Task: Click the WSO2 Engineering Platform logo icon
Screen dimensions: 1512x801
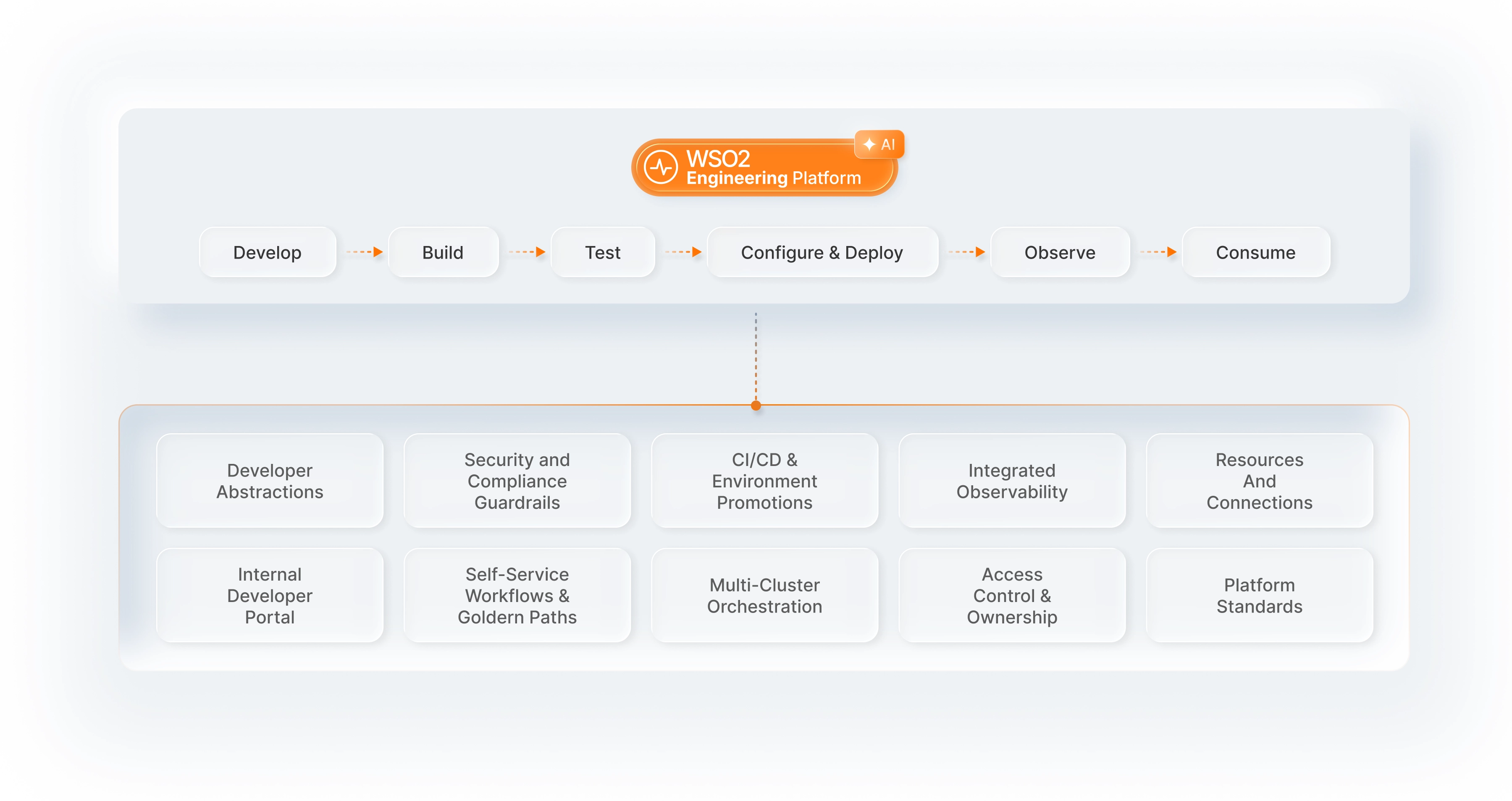Action: [x=663, y=167]
